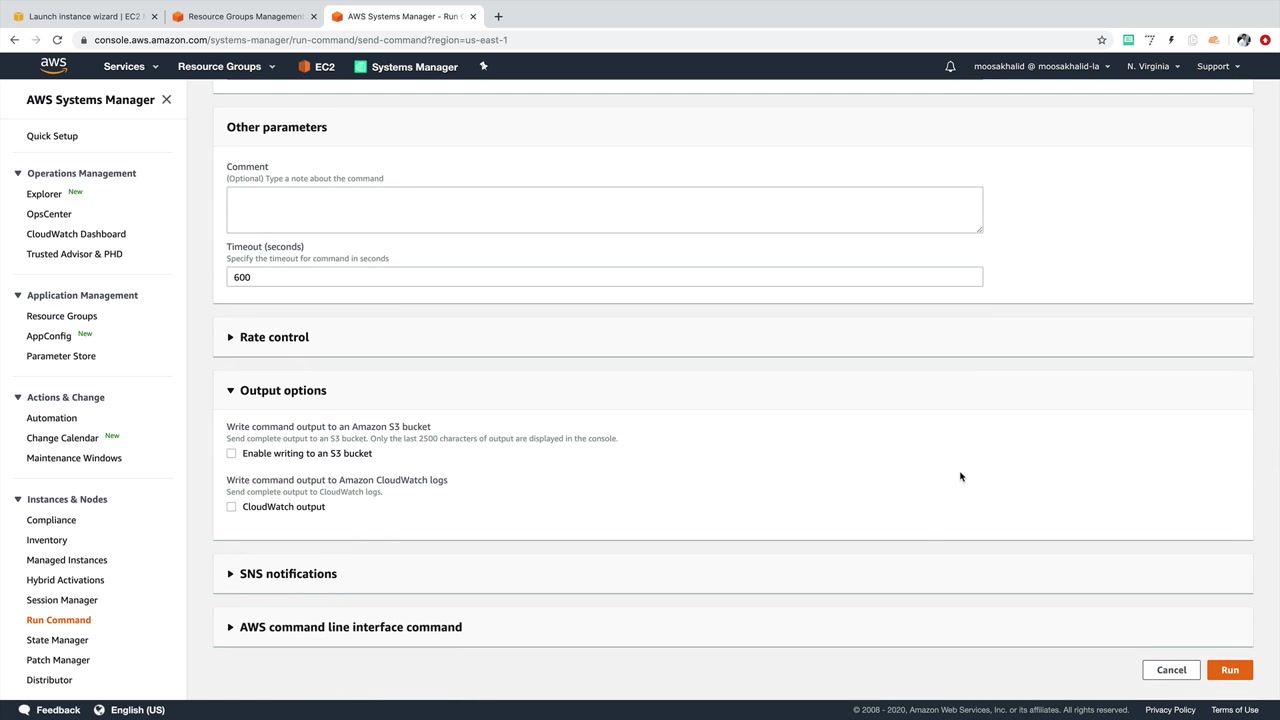Collapse the Instances & Nodes group

17,499
